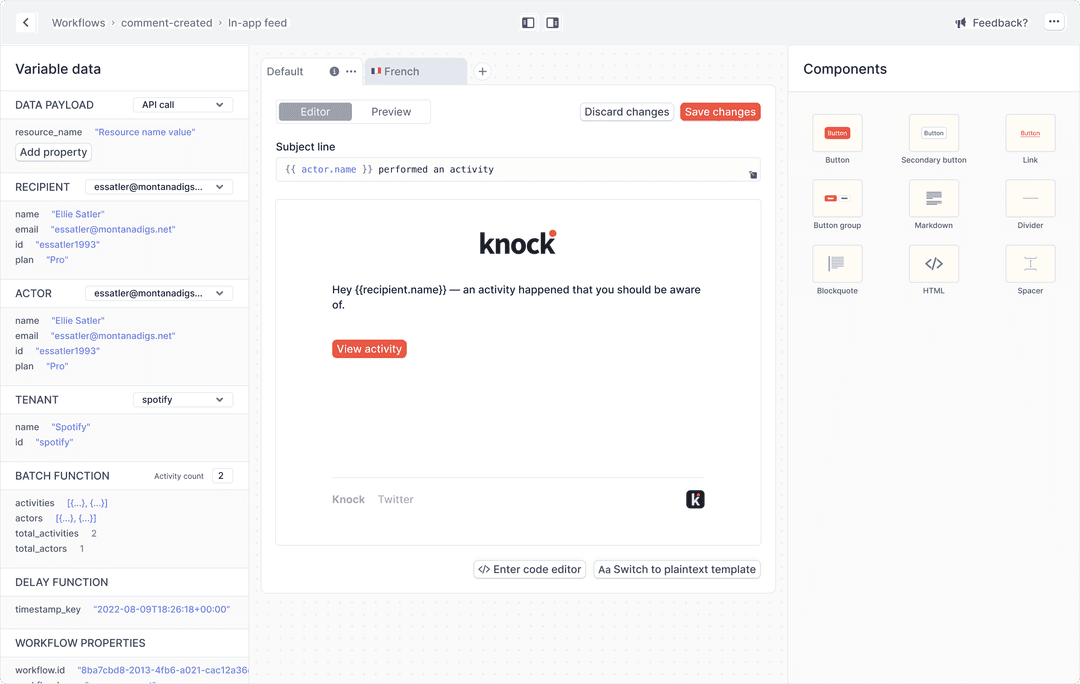Screen dimensions: 1080x684
Task: Open the DATA PAYLOAD API call dropdown
Action: (182, 104)
